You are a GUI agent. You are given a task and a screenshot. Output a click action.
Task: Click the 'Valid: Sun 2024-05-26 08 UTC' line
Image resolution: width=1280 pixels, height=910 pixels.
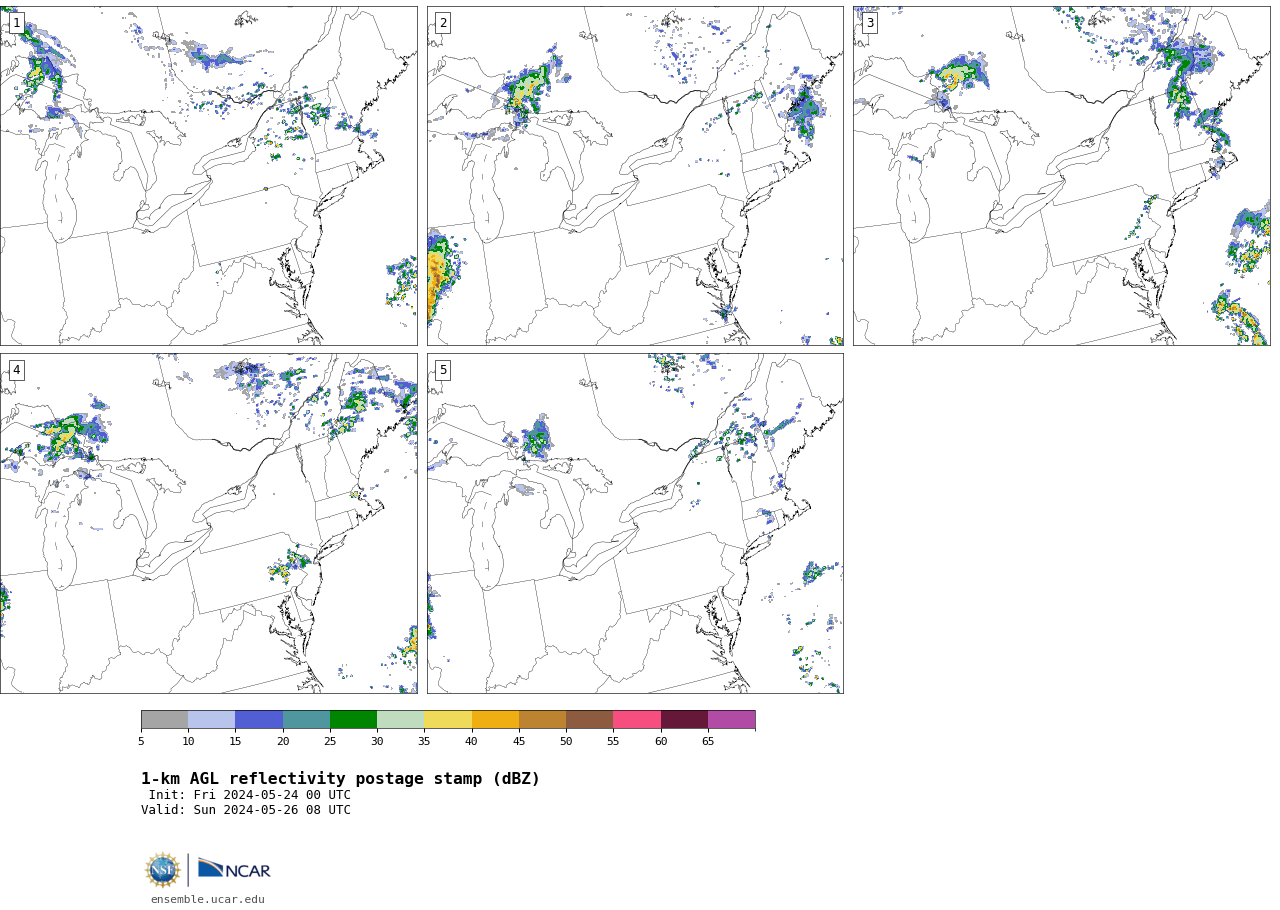[x=246, y=810]
